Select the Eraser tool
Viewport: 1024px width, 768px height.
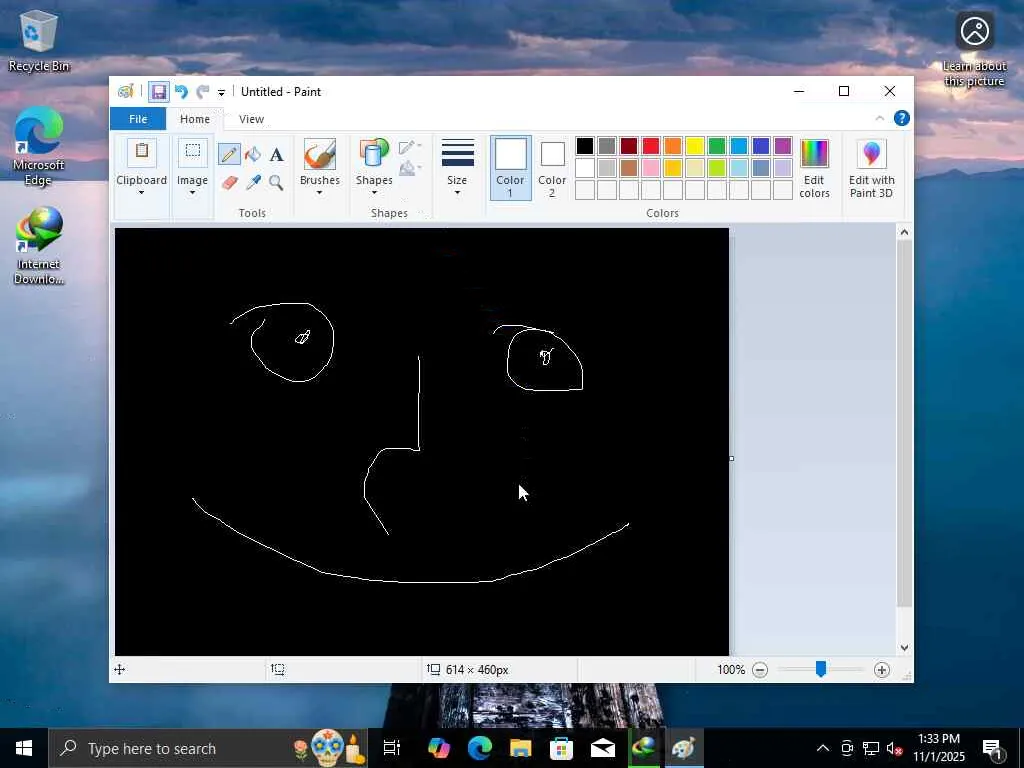point(229,182)
